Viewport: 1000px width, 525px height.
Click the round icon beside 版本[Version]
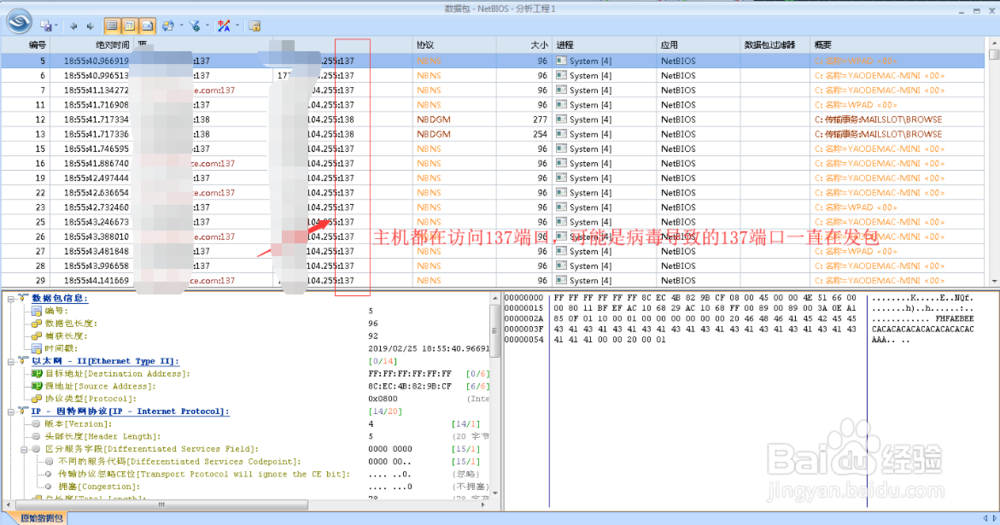tap(36, 424)
